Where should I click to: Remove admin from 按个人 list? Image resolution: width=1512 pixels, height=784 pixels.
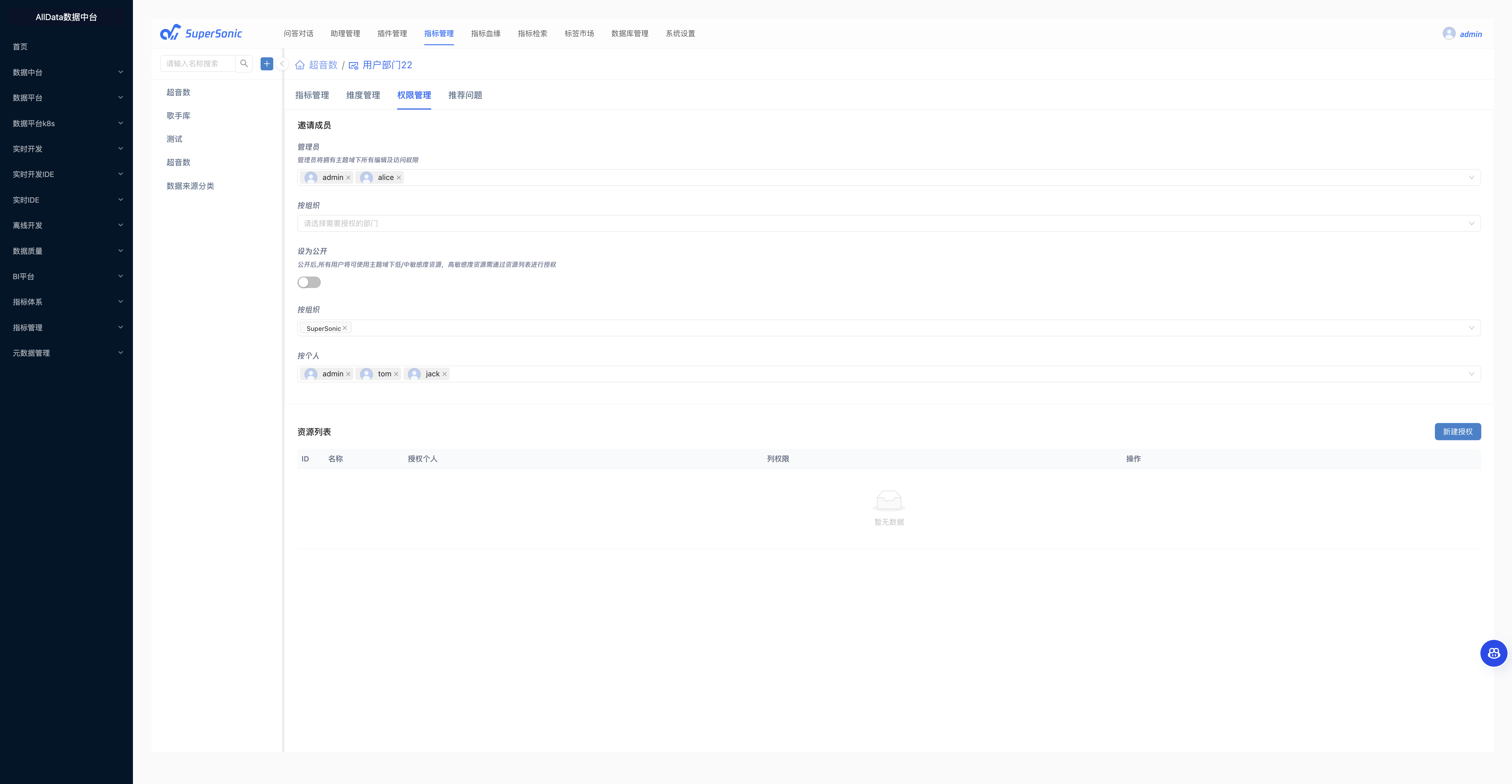(x=348, y=374)
